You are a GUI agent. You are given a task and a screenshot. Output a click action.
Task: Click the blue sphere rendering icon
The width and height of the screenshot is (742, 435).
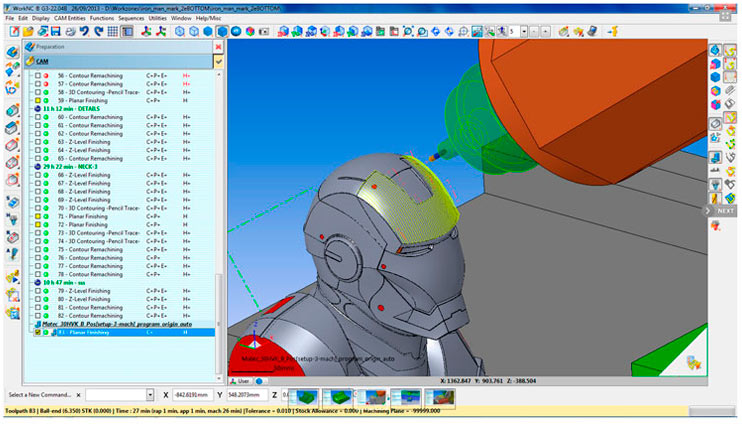[x=236, y=31]
